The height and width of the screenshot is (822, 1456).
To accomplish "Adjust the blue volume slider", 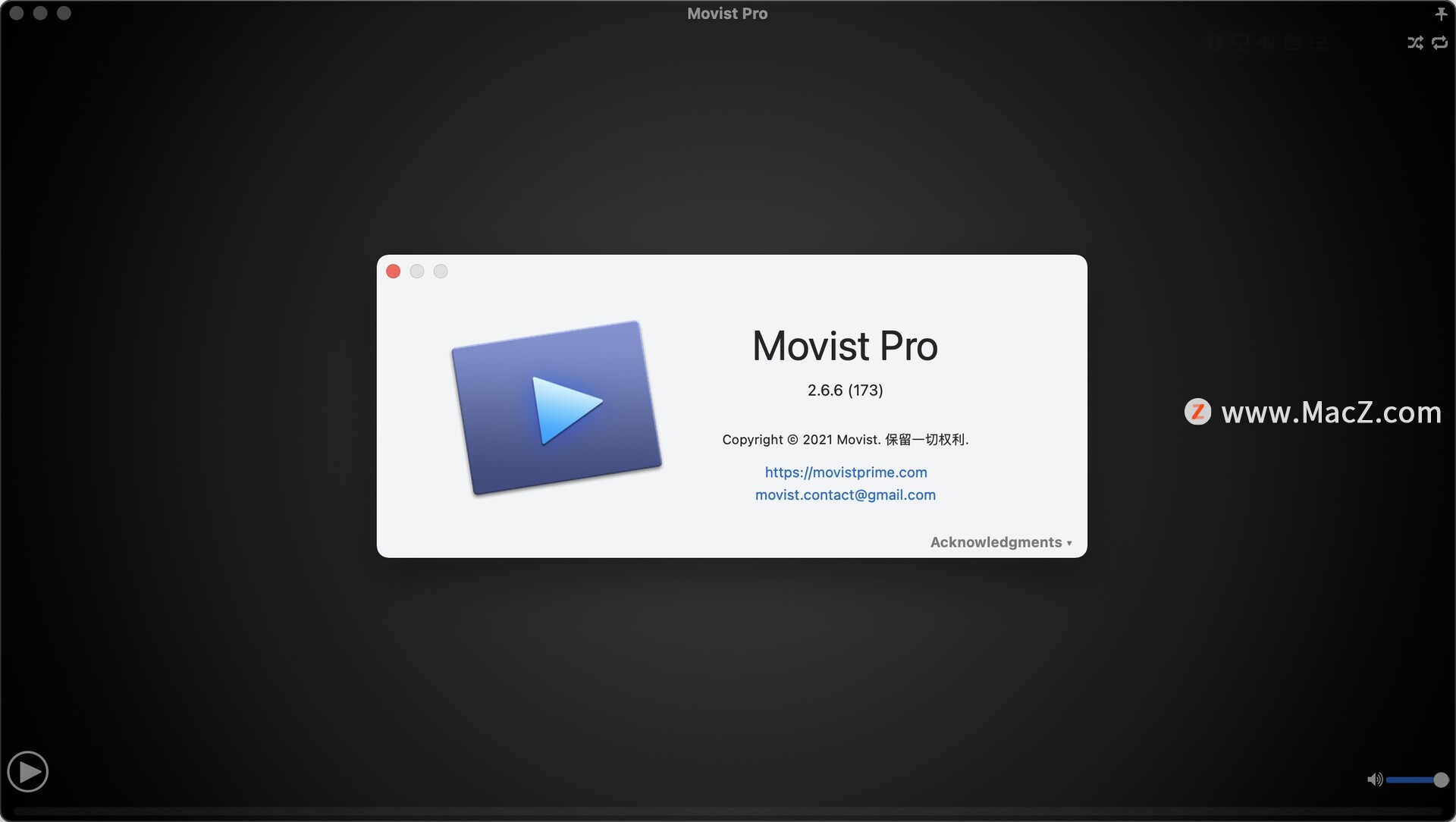I will tap(1417, 780).
